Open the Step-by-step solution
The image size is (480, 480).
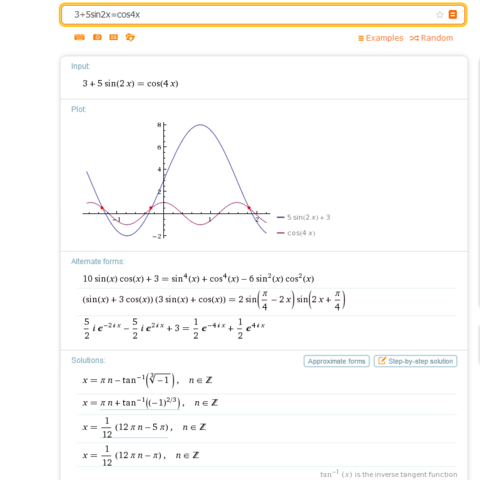(x=415, y=361)
